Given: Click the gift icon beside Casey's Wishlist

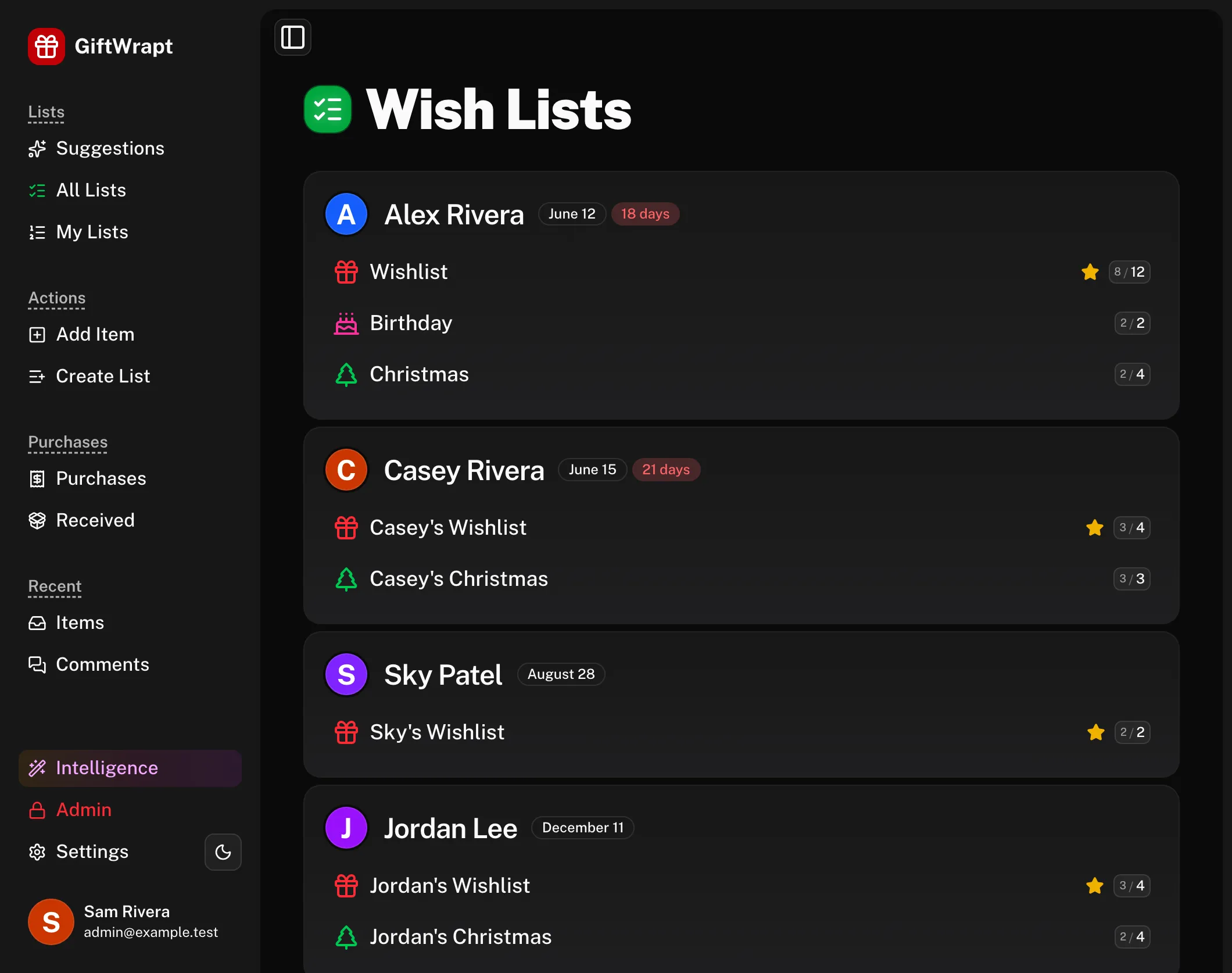Looking at the screenshot, I should pos(346,528).
